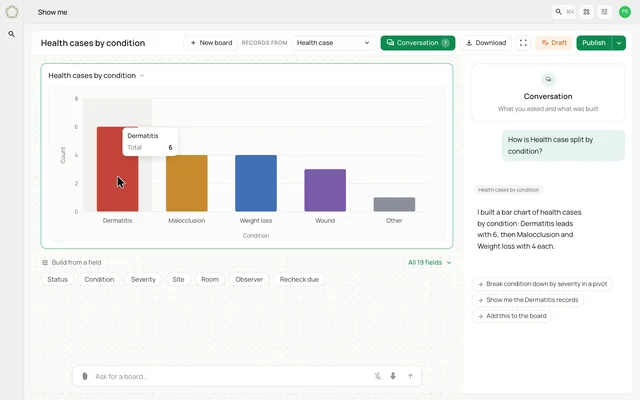Open the PS user avatar menu

(x=624, y=12)
